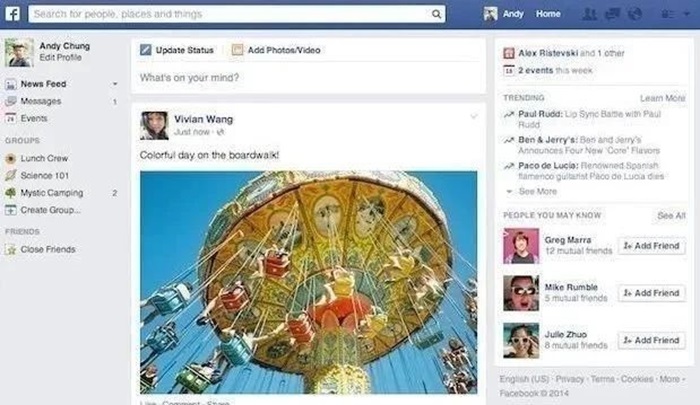This screenshot has height=405, width=700.
Task: Open the notifications globe icon
Action: (635, 14)
